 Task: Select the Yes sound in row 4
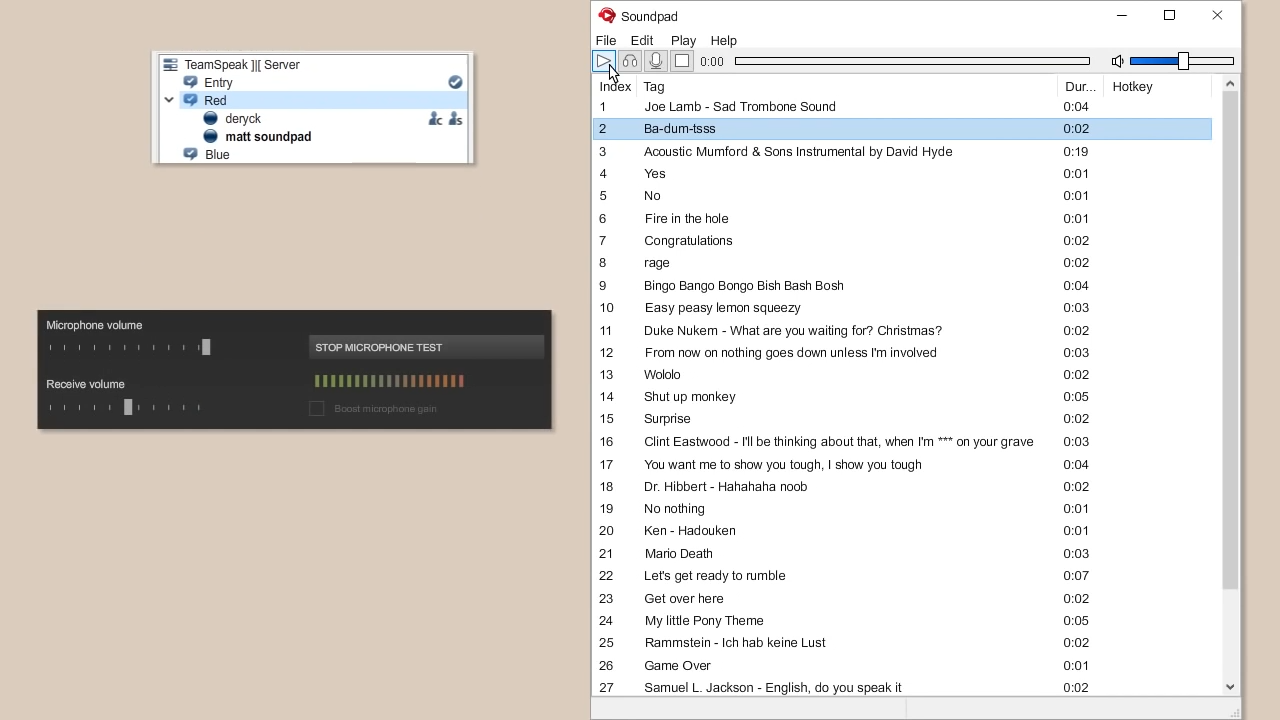coord(902,174)
